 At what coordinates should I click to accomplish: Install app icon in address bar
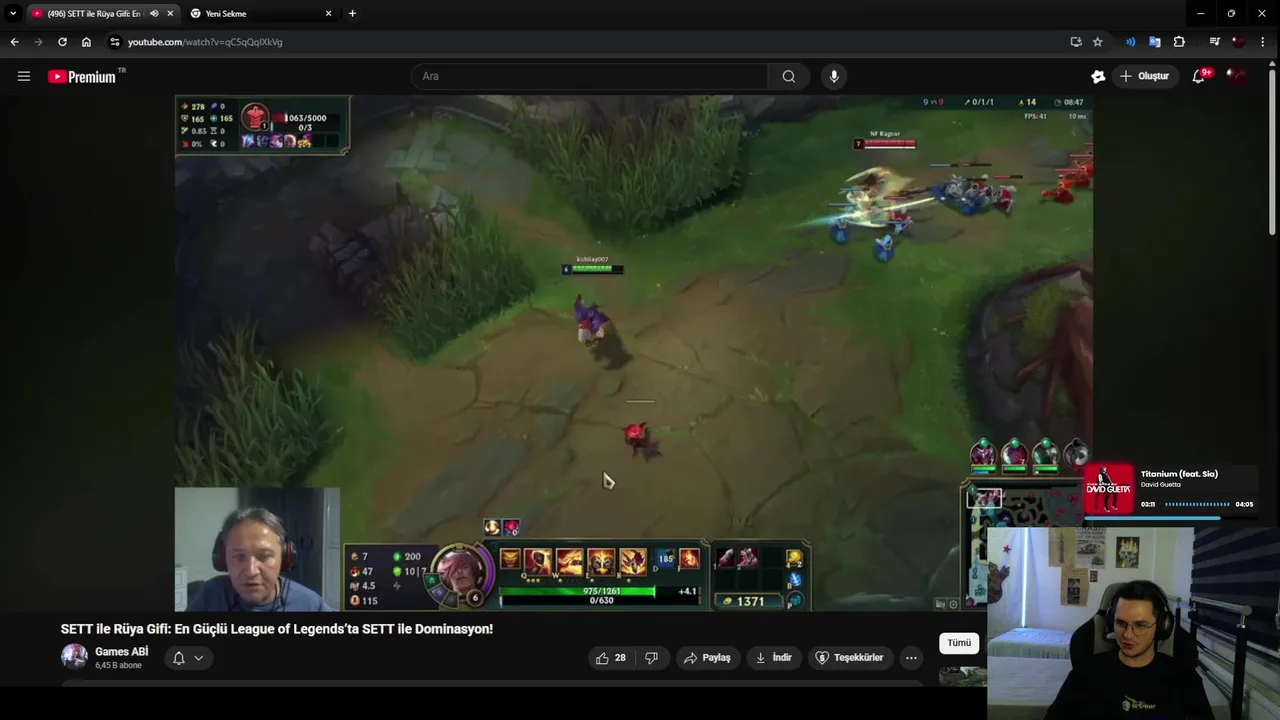[1076, 42]
